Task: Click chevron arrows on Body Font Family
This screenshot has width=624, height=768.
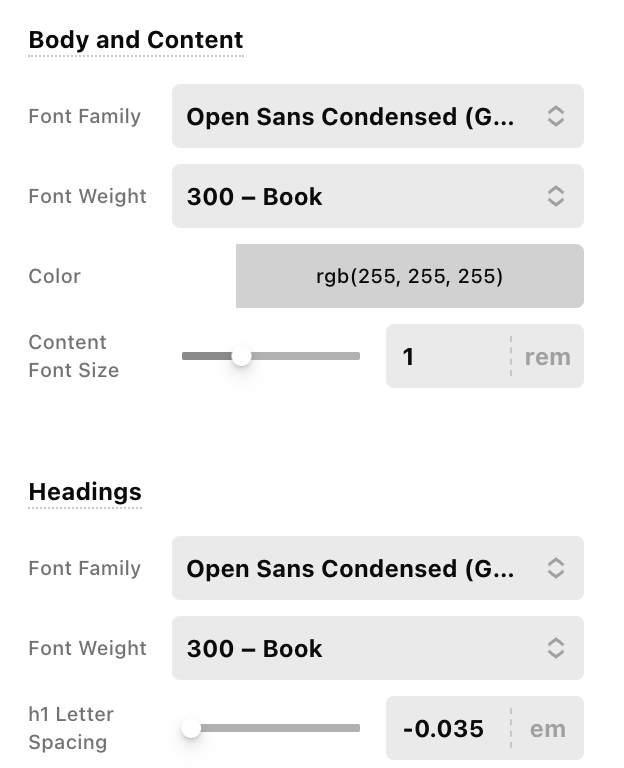Action: 556,116
